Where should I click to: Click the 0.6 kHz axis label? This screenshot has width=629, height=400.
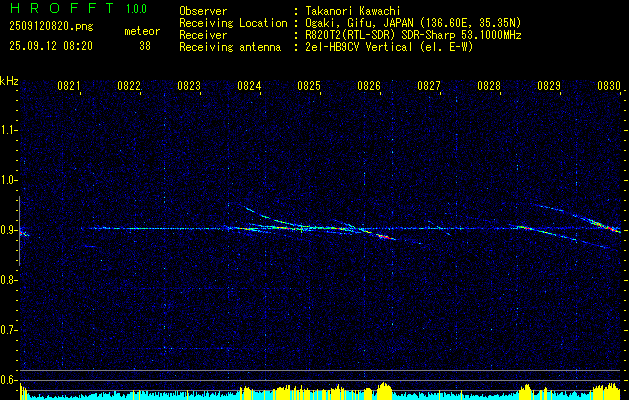coord(8,380)
